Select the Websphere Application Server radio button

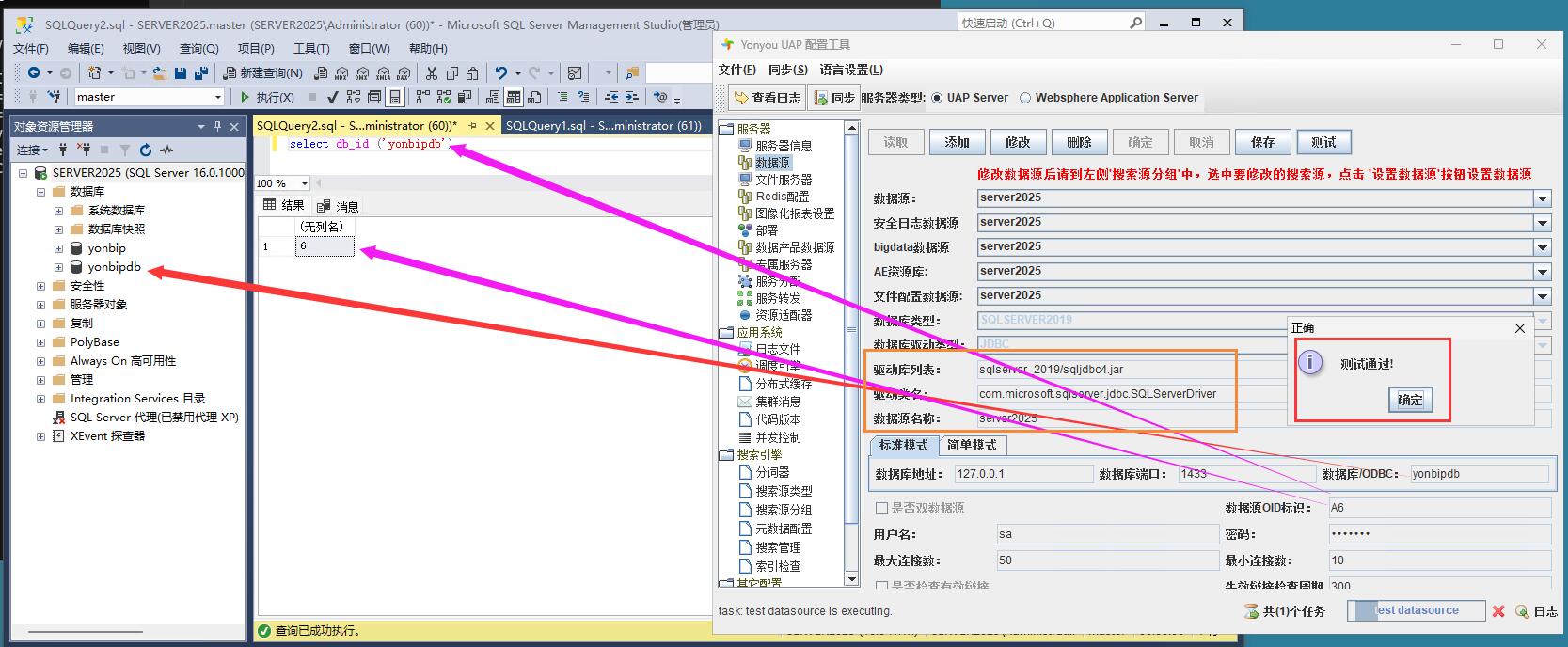(1025, 98)
